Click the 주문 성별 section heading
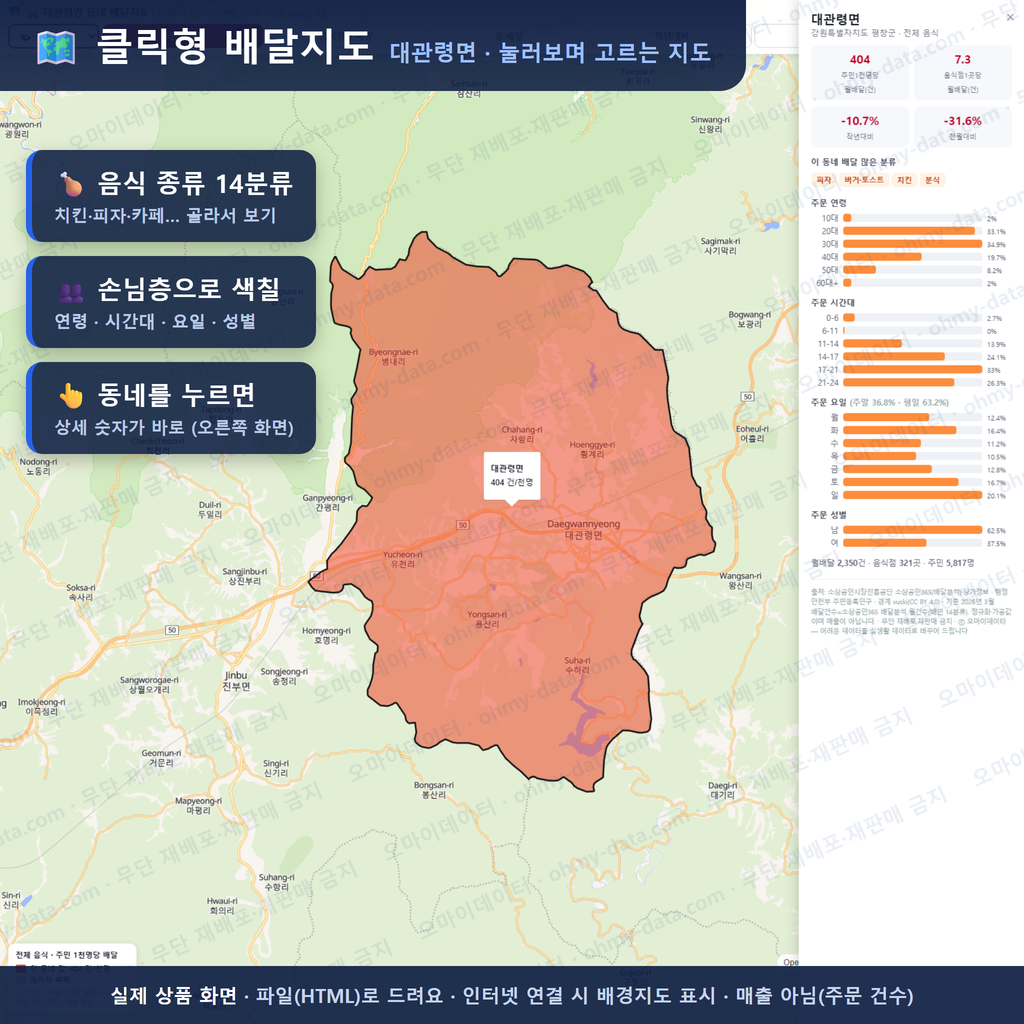Image resolution: width=1024 pixels, height=1024 pixels. coord(829,515)
